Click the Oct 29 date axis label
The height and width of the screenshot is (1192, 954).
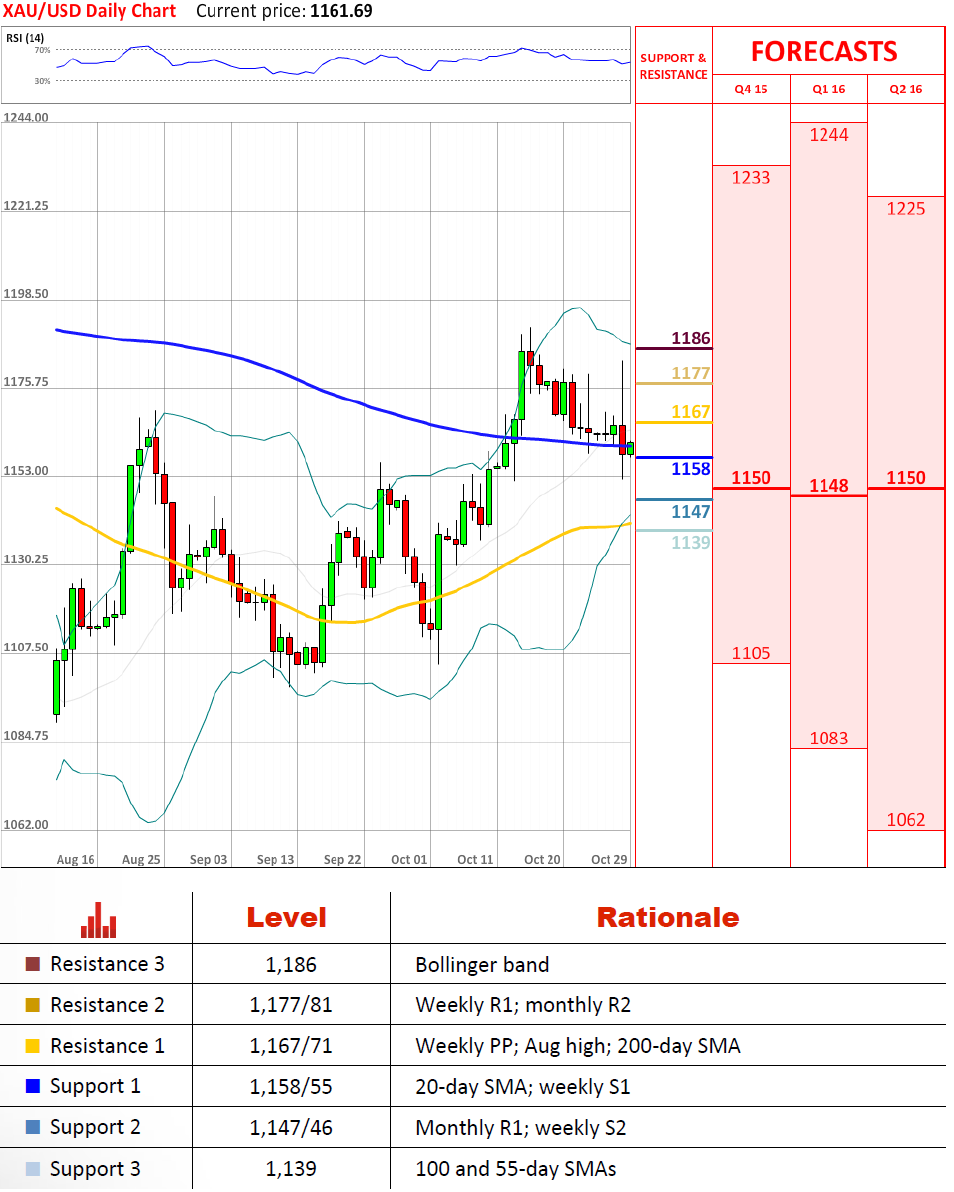point(609,860)
